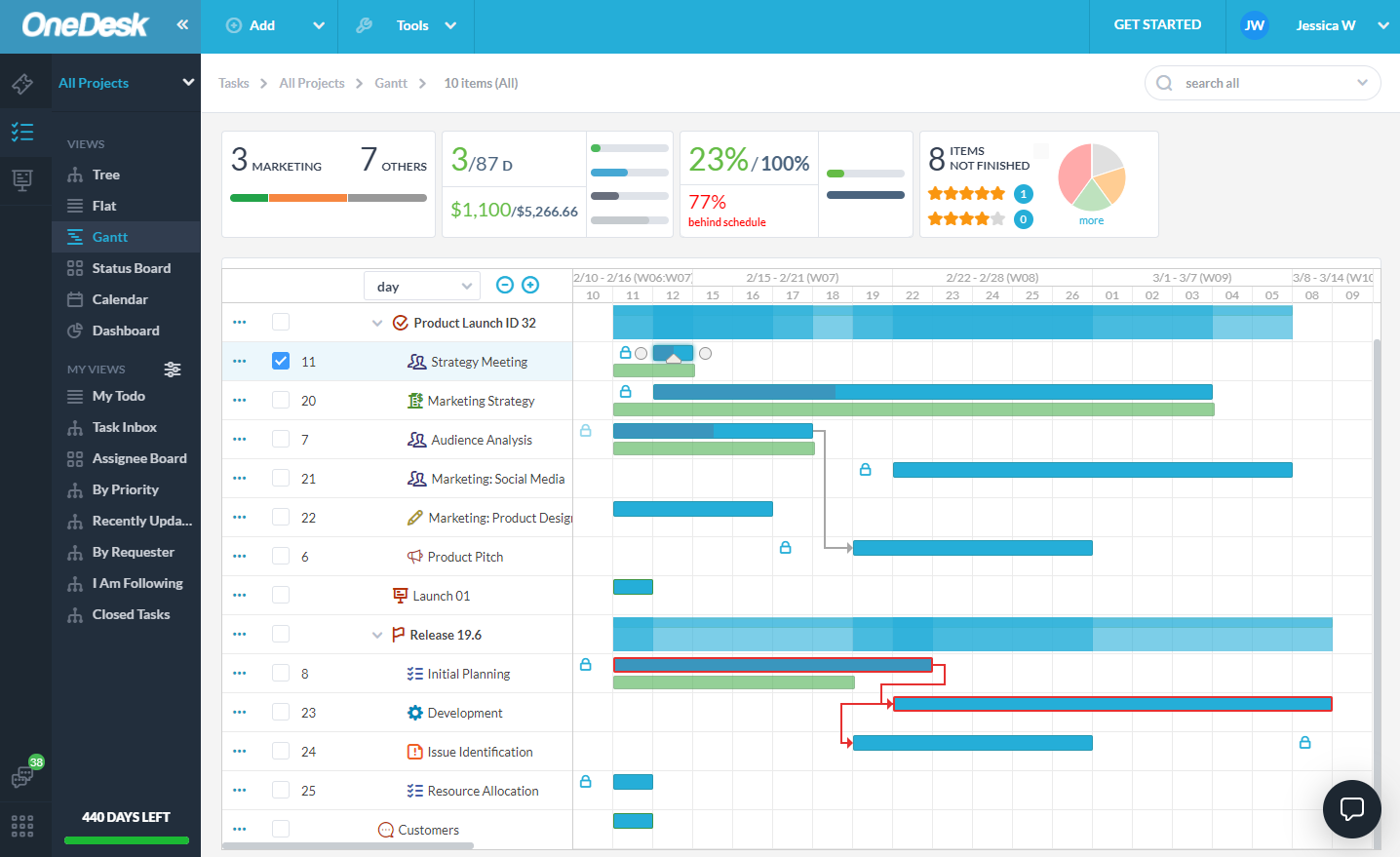
Task: Click the GET STARTED button
Action: pos(1157,25)
